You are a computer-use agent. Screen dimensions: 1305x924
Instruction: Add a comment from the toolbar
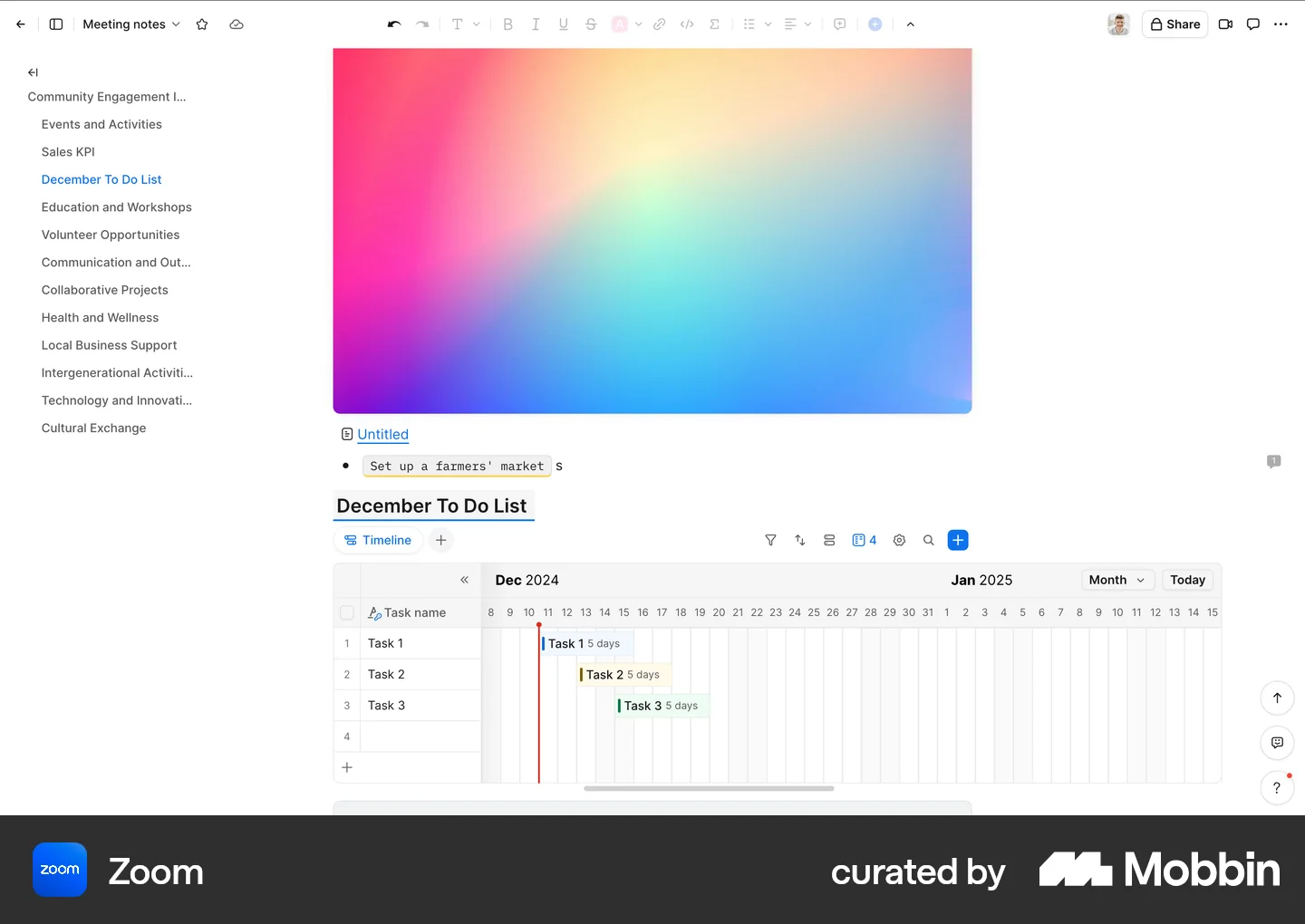[x=840, y=24]
